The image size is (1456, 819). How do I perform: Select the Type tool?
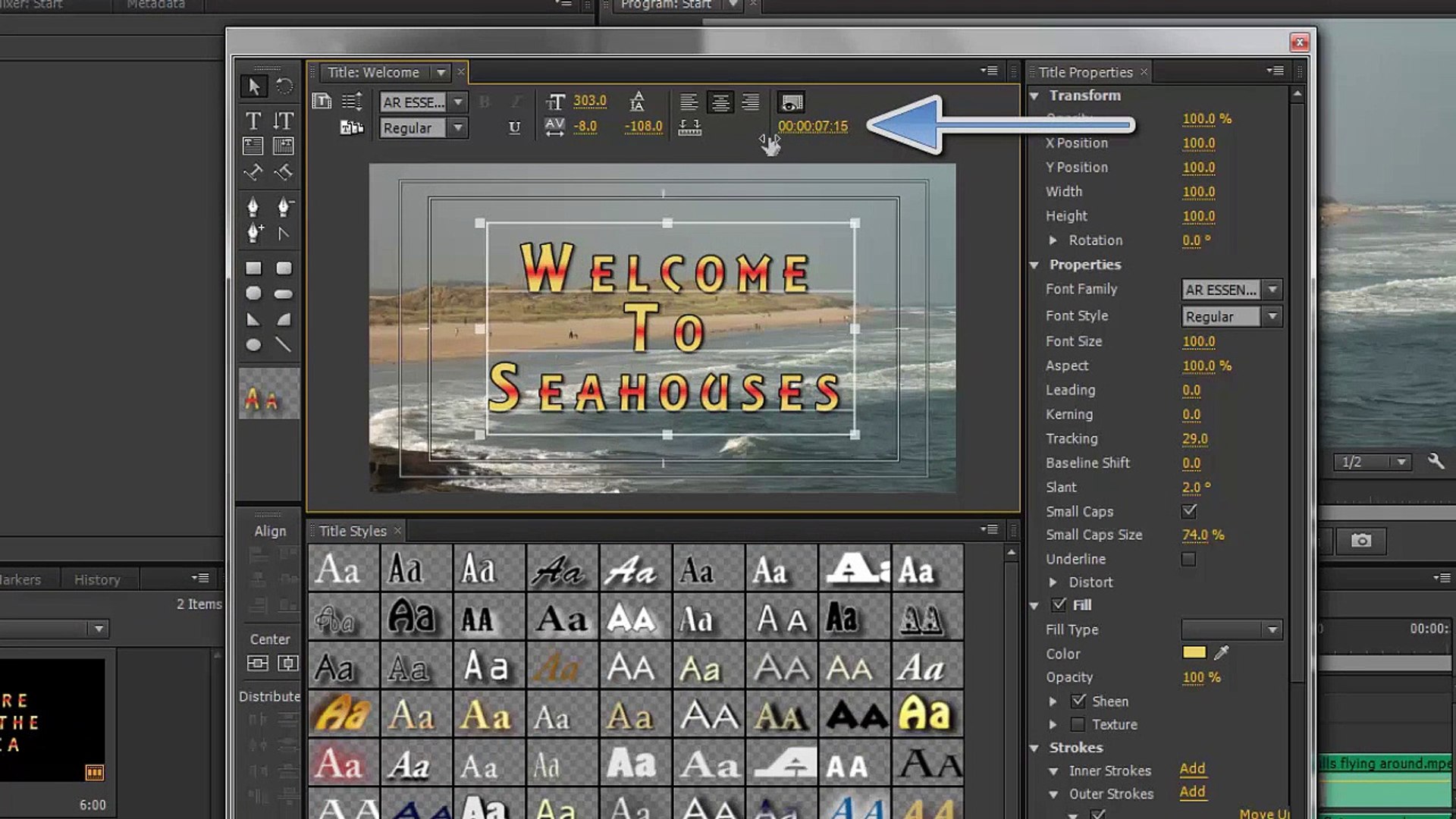tap(253, 121)
